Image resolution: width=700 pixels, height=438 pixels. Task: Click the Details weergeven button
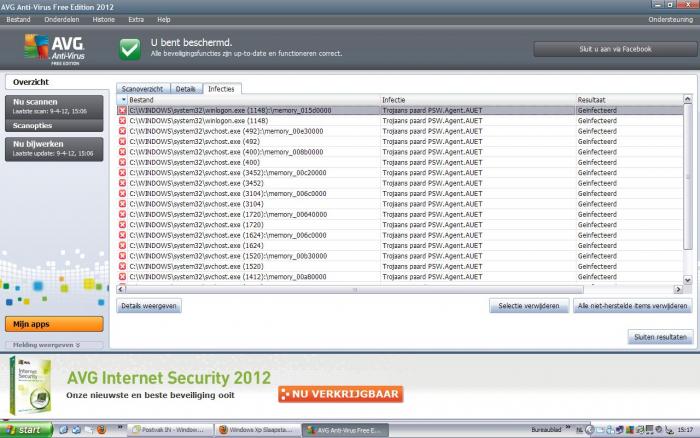pyautogui.click(x=149, y=306)
